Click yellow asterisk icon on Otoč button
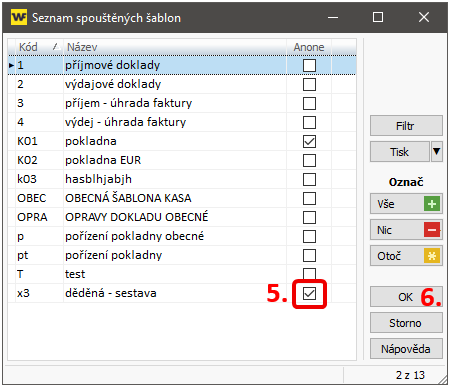The width and height of the screenshot is (451, 388). 432,256
